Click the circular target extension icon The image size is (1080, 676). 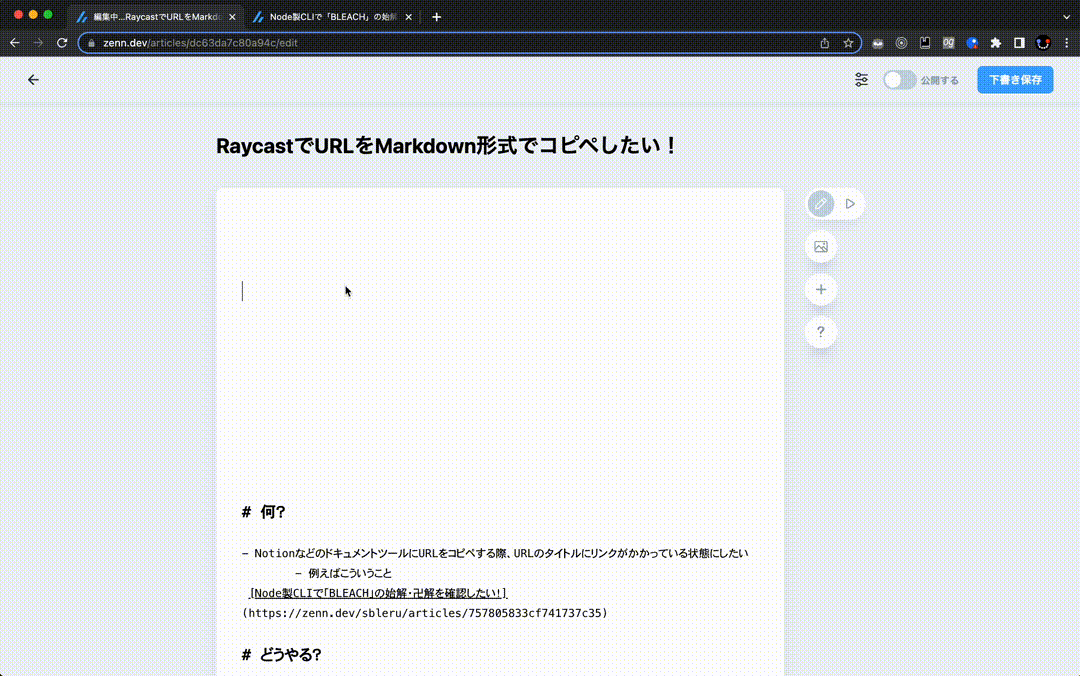(x=901, y=43)
